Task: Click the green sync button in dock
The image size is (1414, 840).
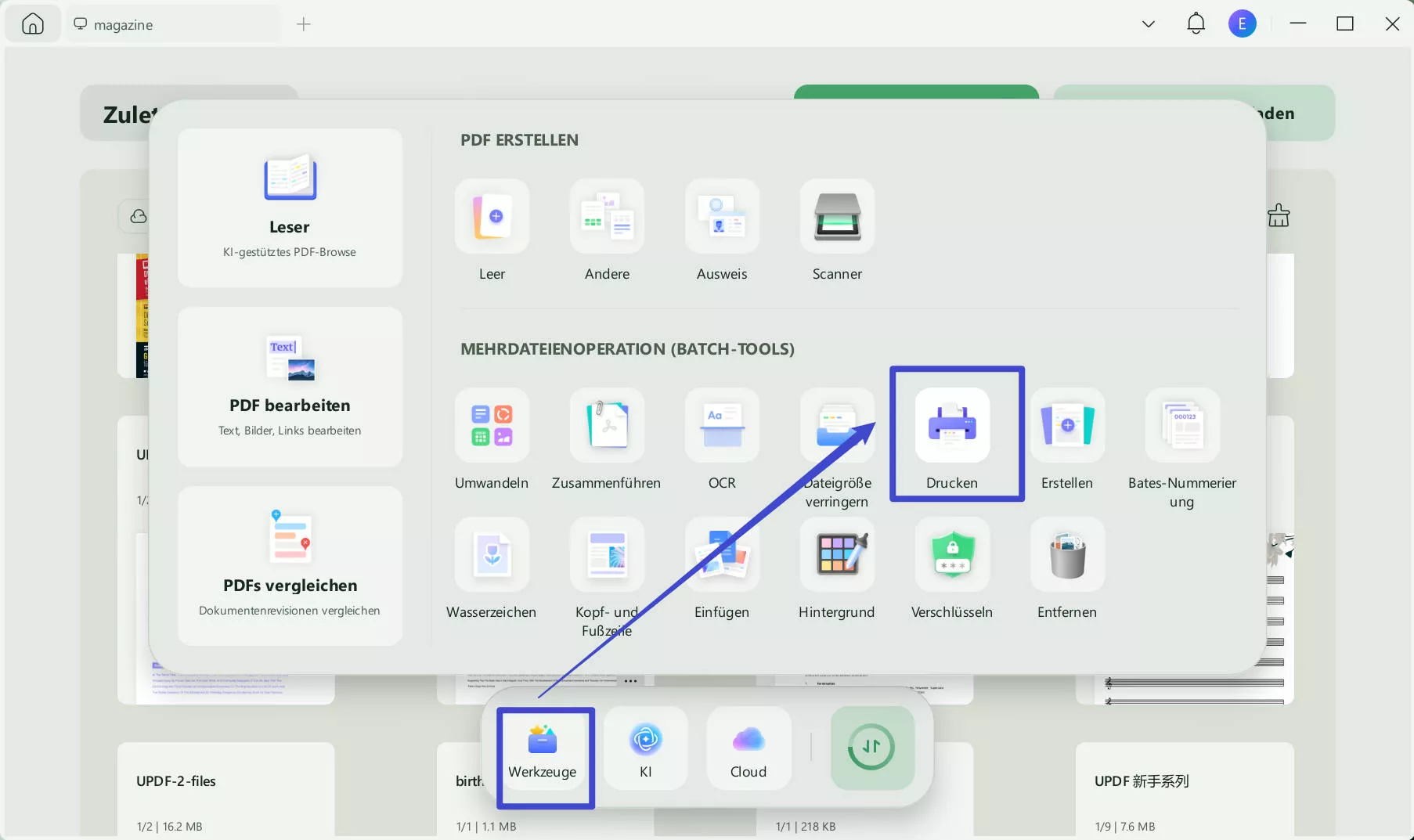Action: point(872,748)
